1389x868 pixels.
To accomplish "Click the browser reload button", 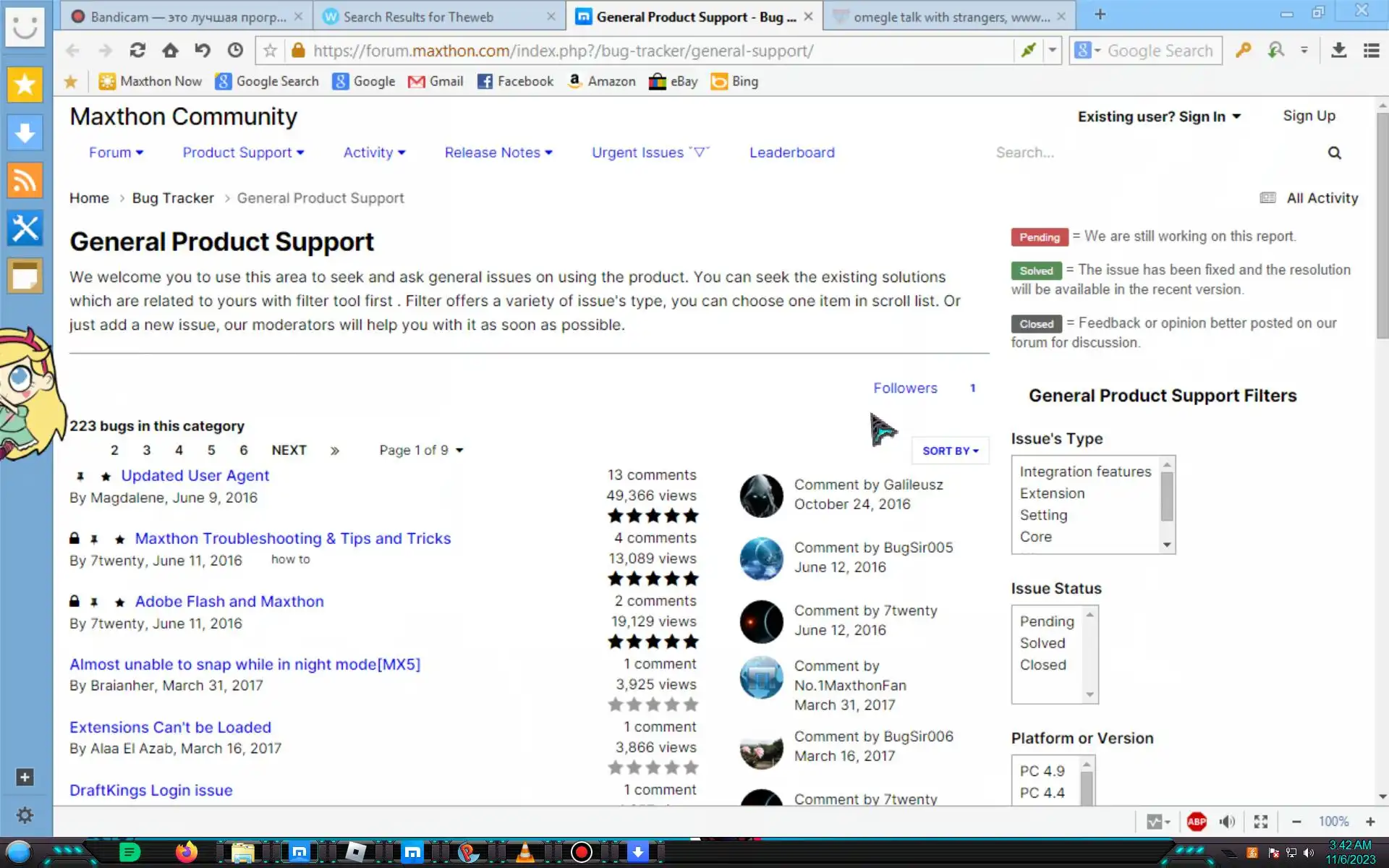I will coord(137,51).
